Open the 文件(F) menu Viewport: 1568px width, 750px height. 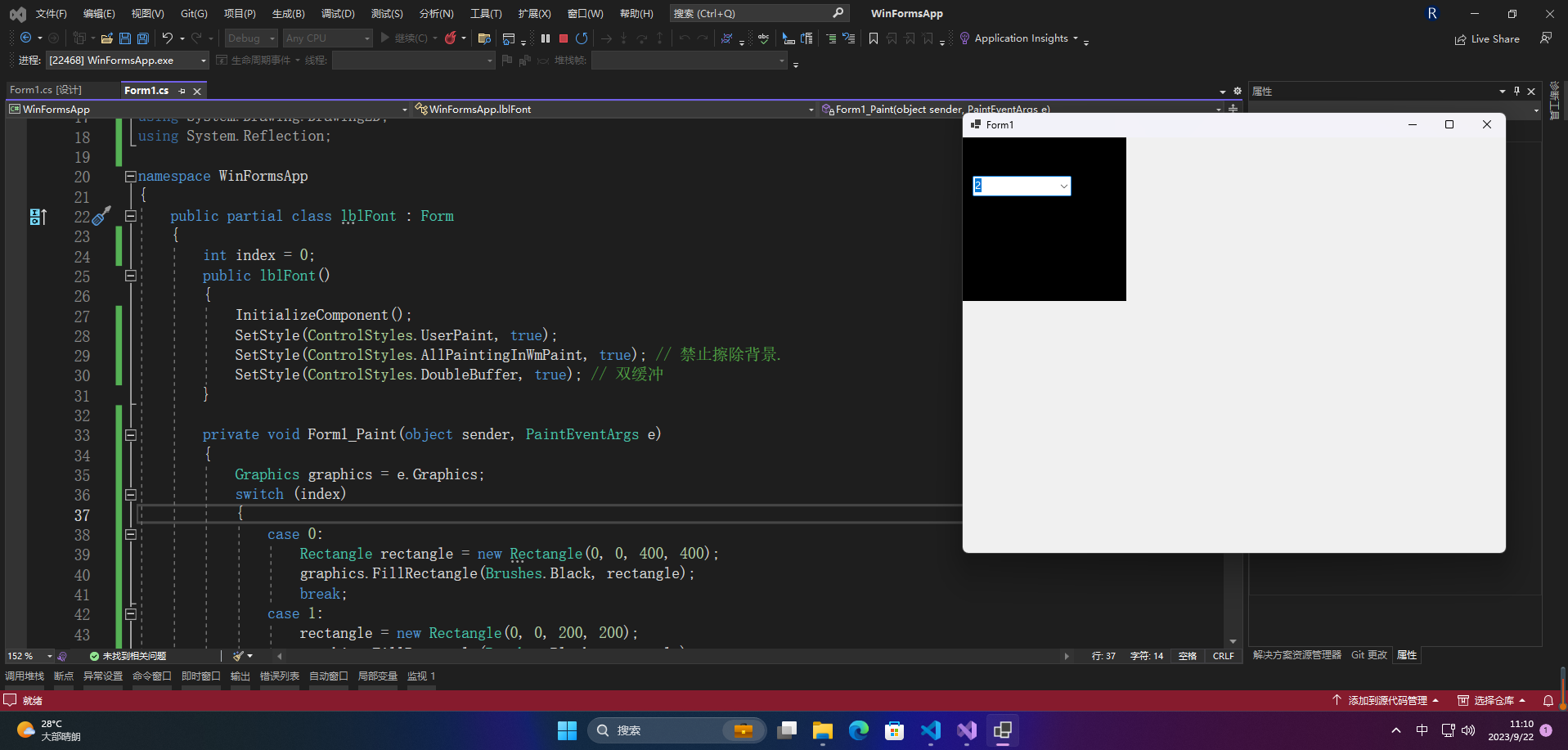52,14
